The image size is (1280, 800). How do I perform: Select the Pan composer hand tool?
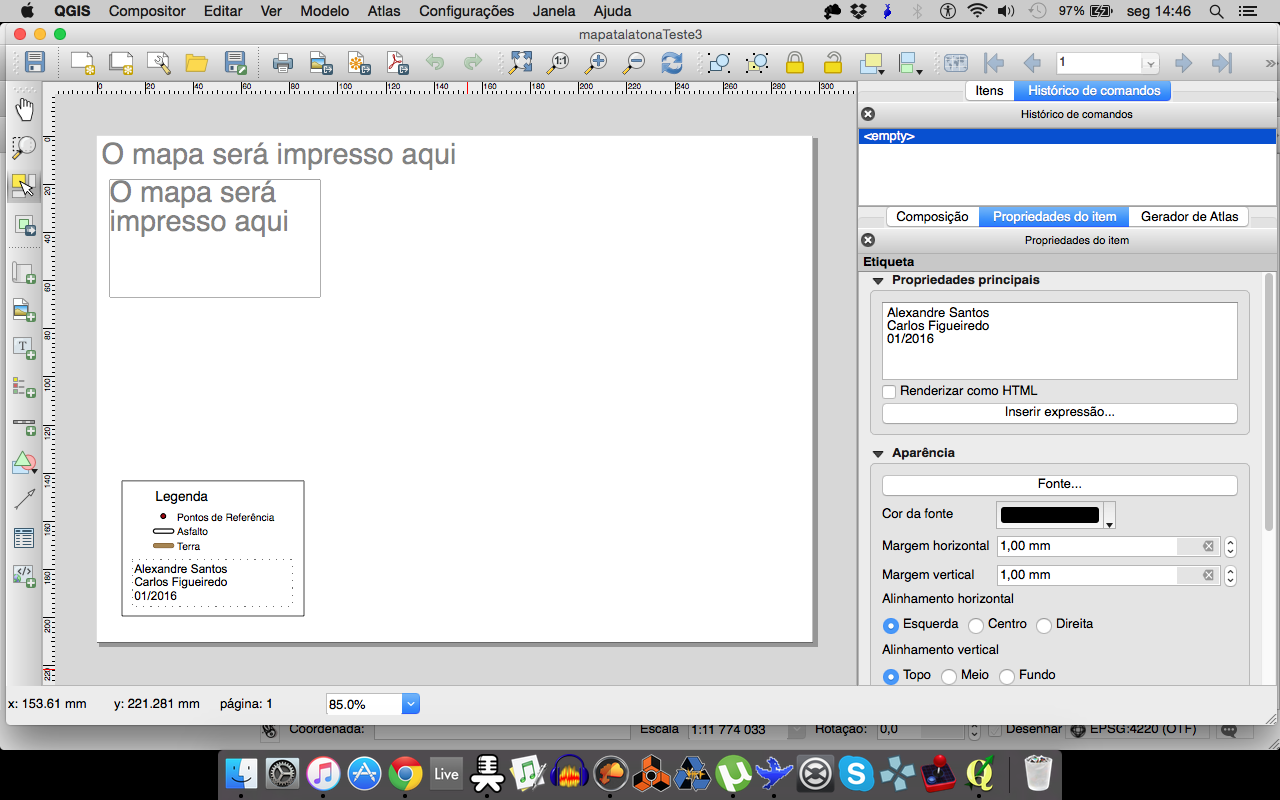coord(24,108)
